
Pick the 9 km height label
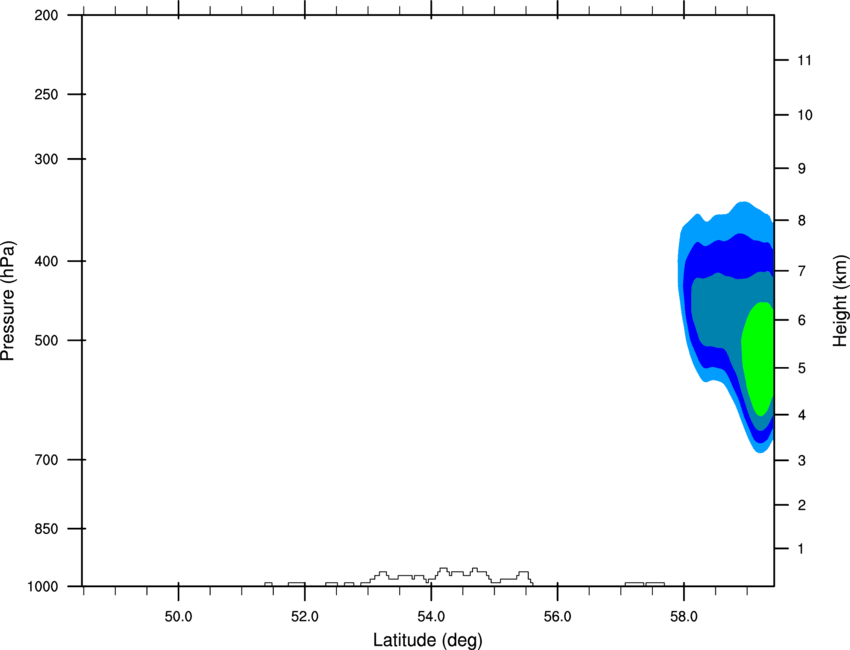click(802, 169)
